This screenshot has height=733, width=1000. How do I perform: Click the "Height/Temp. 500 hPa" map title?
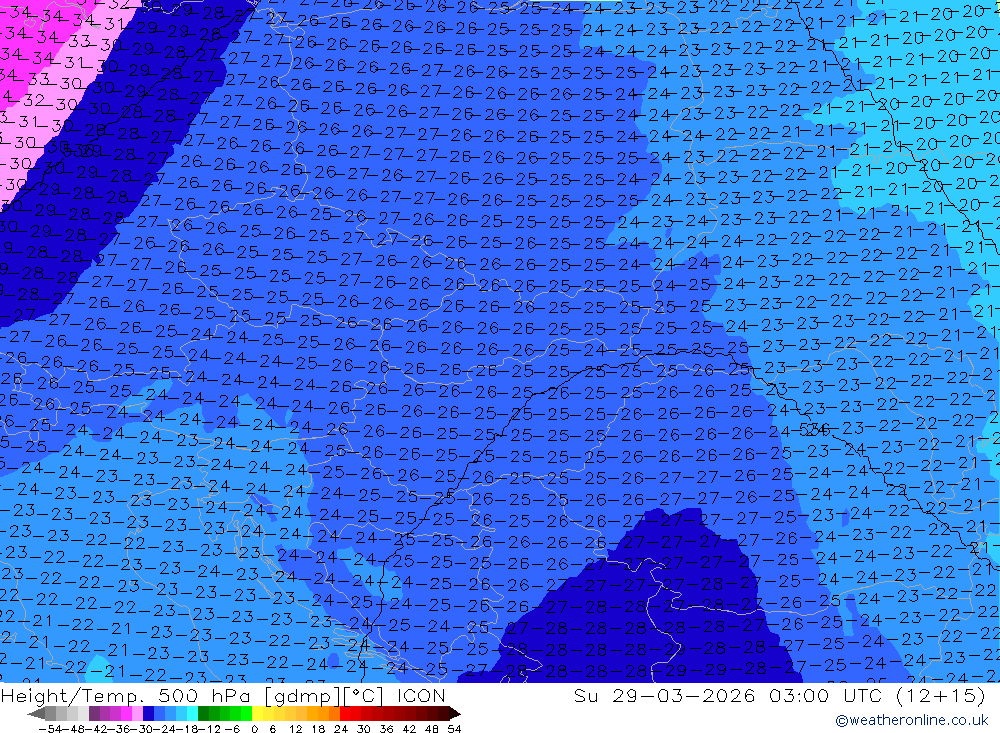click(125, 696)
